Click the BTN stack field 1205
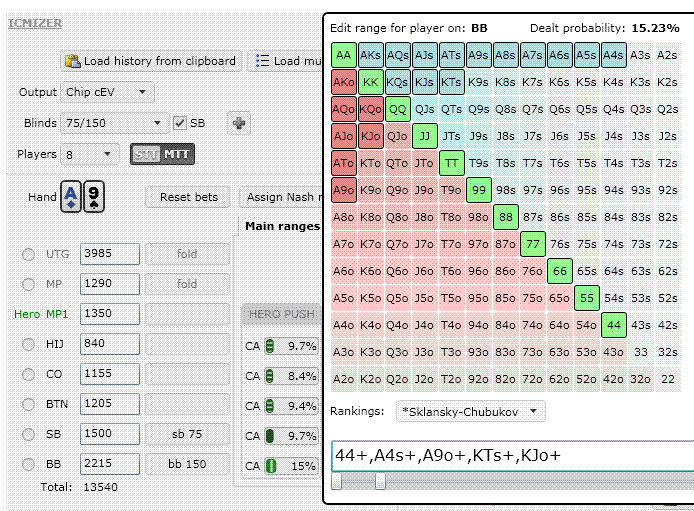The height and width of the screenshot is (511, 694). coord(110,404)
